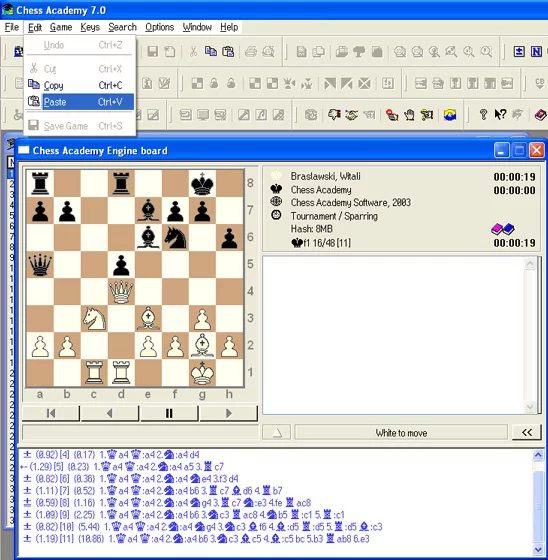Screen dimensions: 548x560
Task: Step back one move
Action: pos(110,413)
